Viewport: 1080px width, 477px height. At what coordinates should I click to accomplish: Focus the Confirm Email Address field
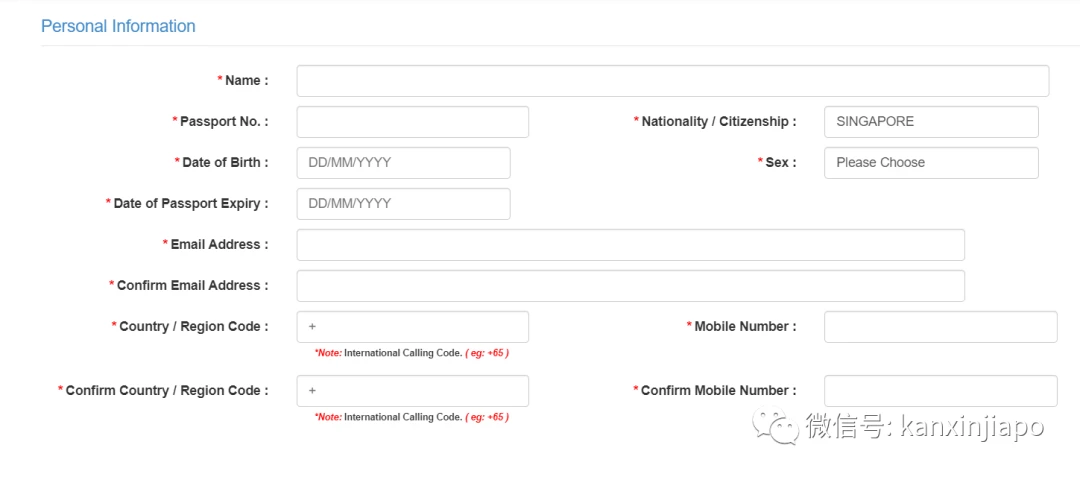click(x=630, y=286)
